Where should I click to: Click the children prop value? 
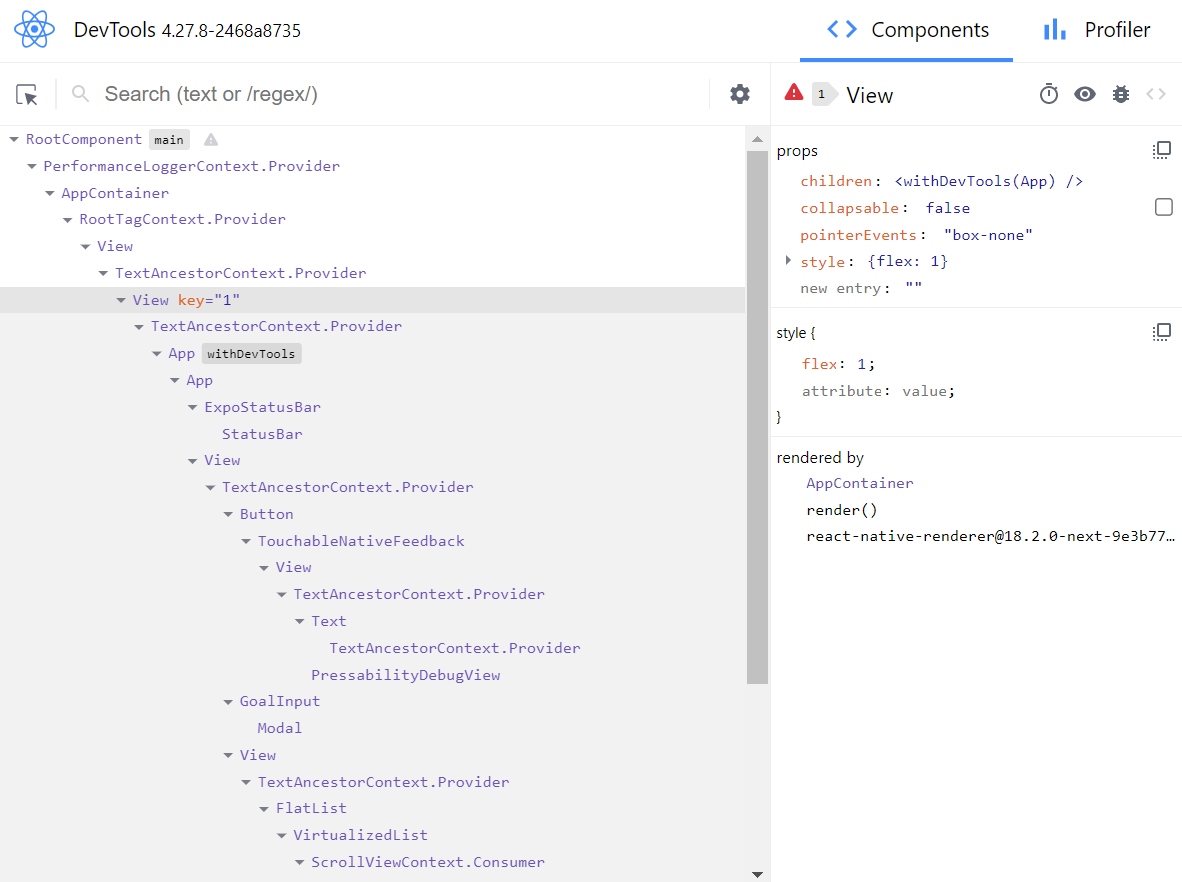[x=988, y=181]
